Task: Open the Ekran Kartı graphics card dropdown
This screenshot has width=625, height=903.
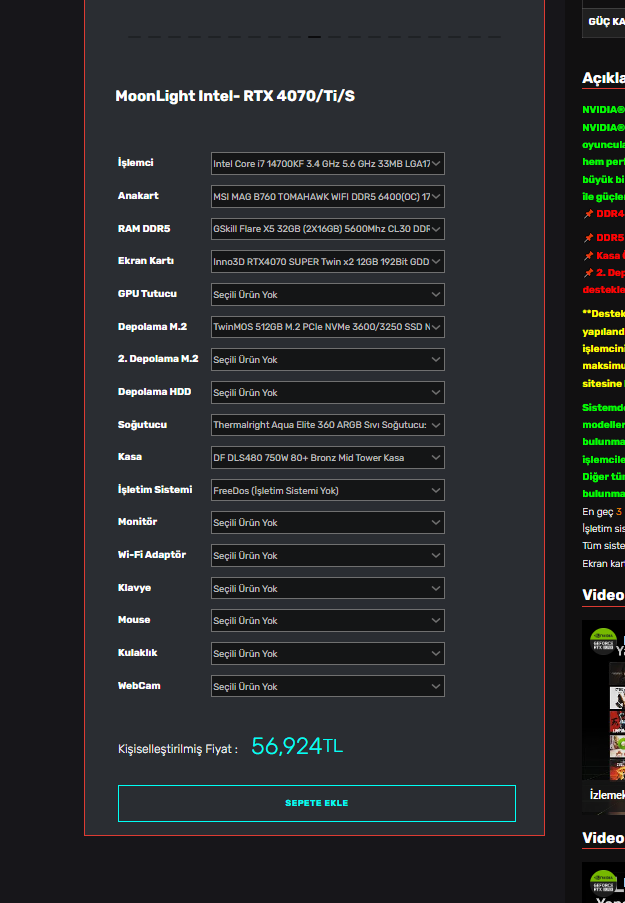Action: 328,261
